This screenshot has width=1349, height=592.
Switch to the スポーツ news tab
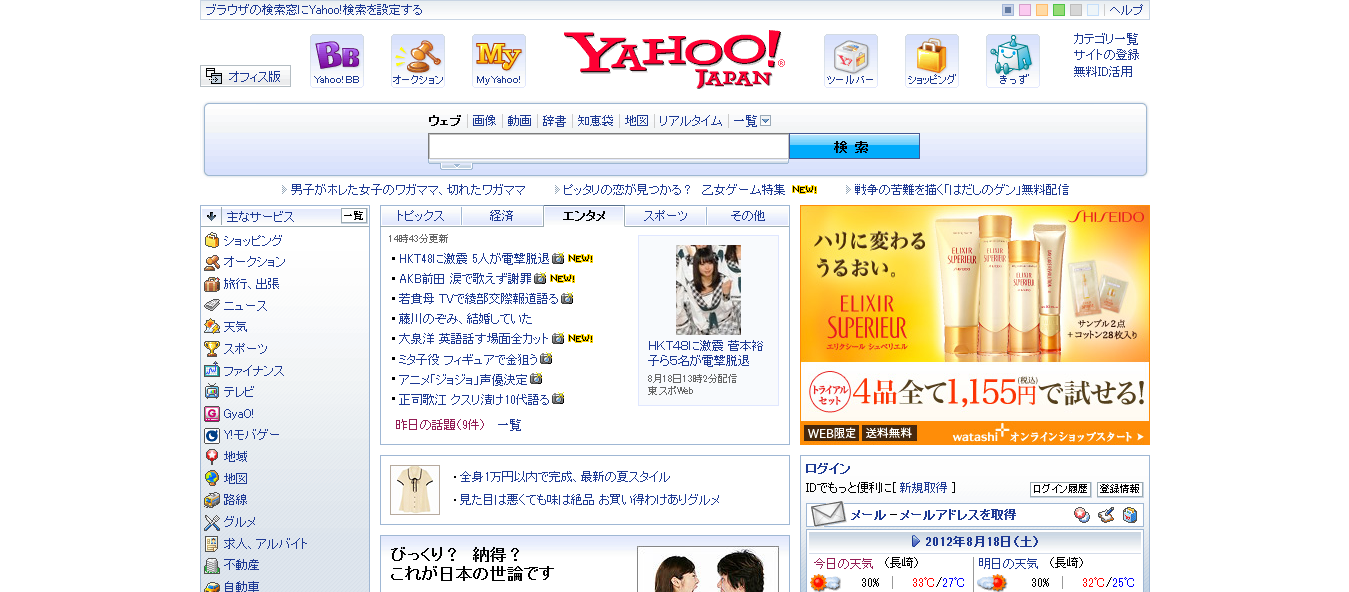666,216
